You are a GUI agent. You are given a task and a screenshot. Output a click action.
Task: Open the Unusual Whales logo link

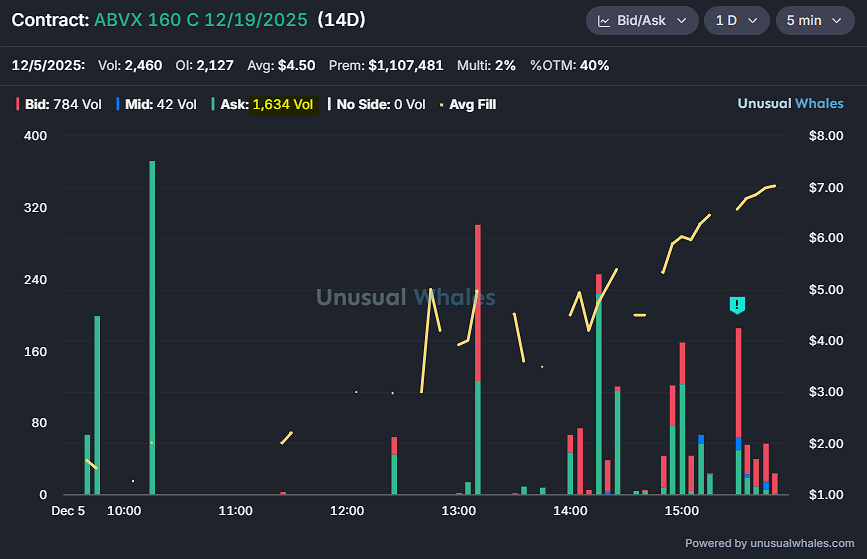790,103
